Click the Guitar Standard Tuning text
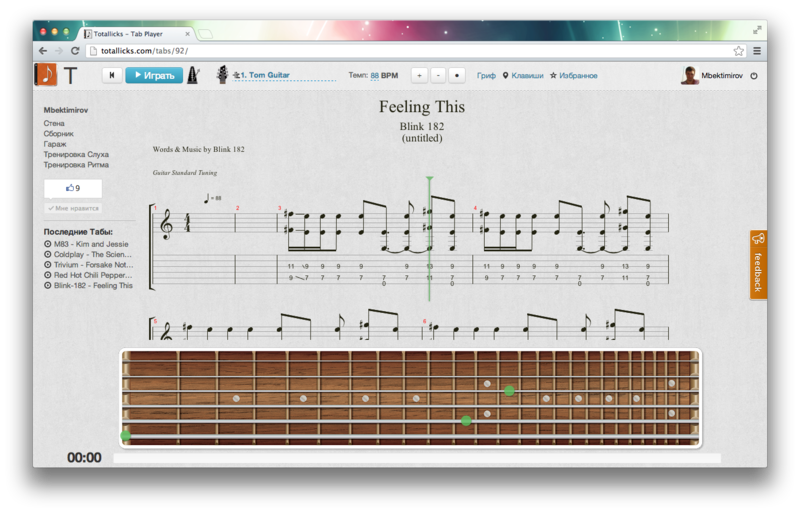The width and height of the screenshot is (800, 513). pyautogui.click(x=185, y=173)
